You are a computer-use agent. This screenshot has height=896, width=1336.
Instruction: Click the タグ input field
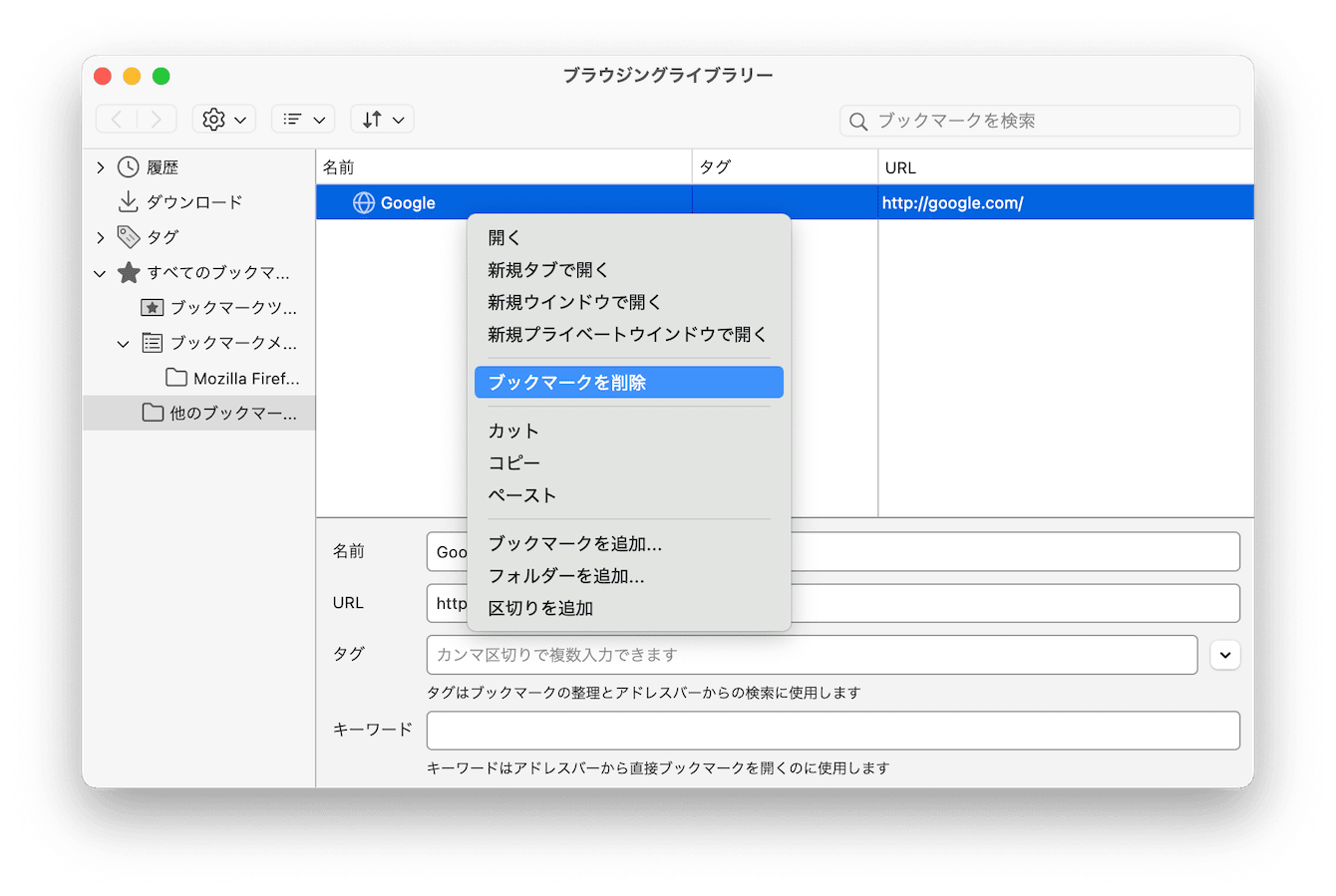click(812, 655)
